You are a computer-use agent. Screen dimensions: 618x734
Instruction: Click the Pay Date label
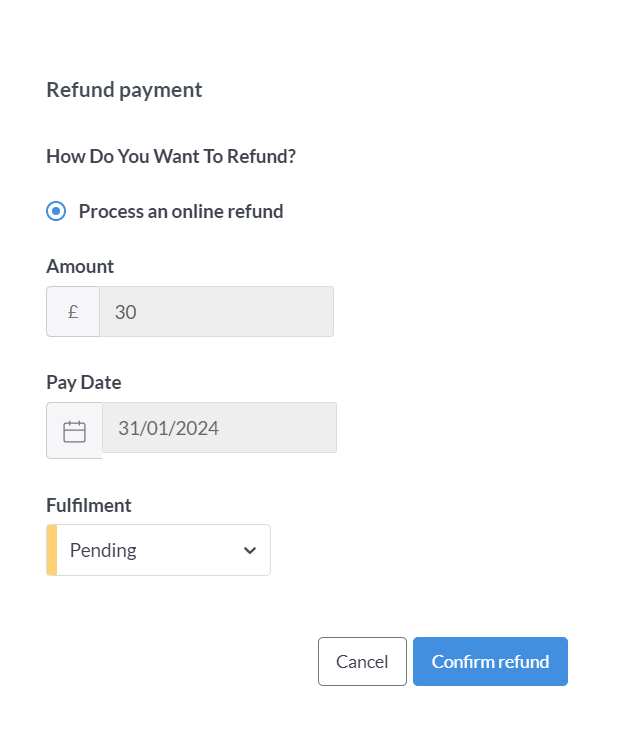click(84, 382)
